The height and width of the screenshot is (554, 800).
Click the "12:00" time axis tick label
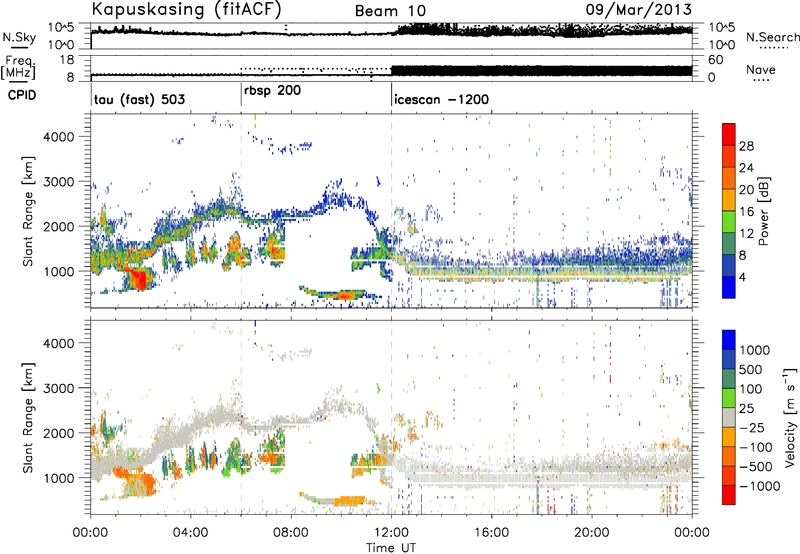coord(391,533)
